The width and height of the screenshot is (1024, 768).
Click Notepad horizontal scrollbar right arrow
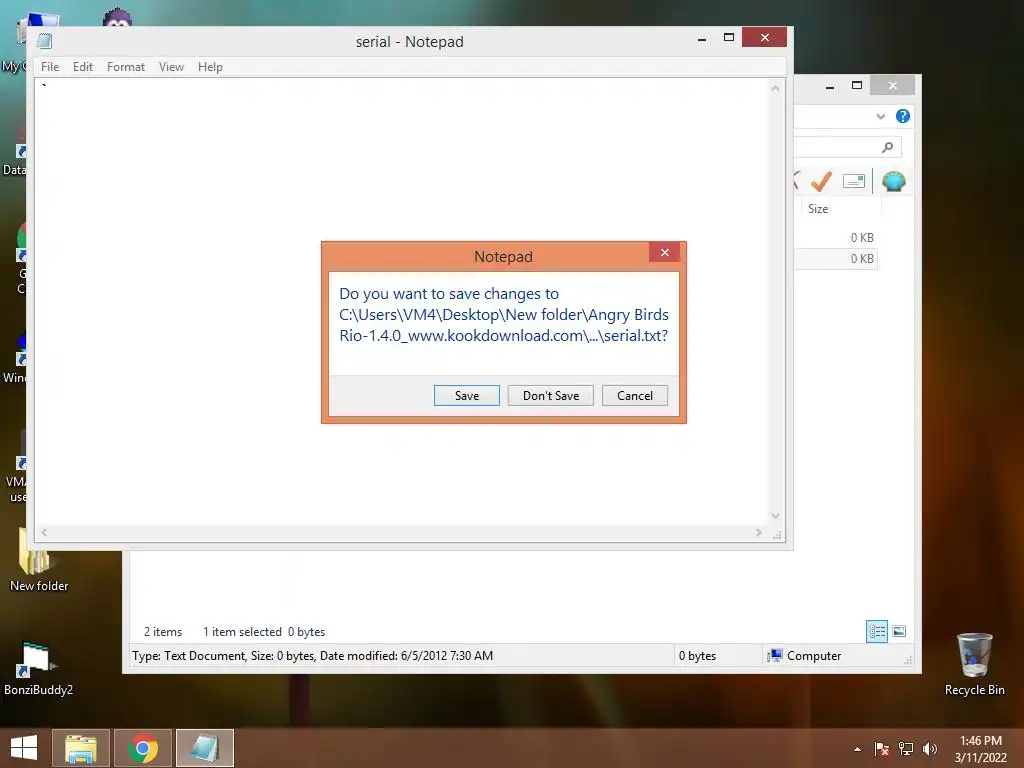point(758,532)
